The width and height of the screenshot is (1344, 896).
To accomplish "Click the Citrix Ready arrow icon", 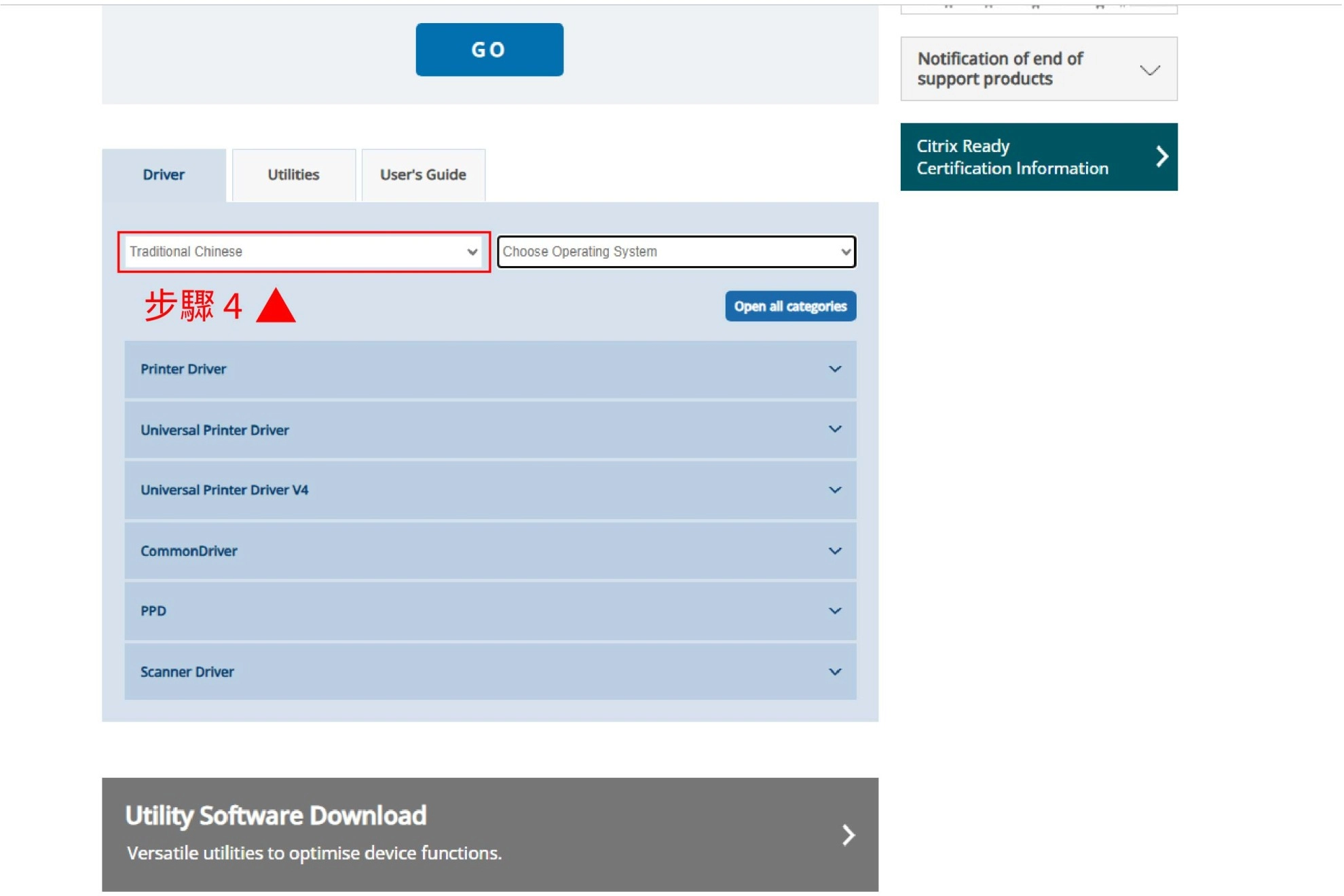I will 1161,157.
